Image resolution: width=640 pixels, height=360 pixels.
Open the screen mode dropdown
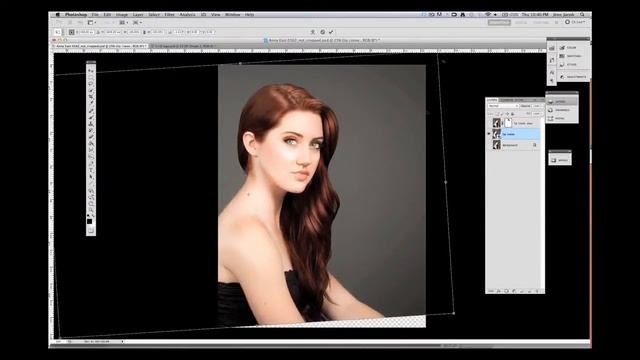pyautogui.click(x=137, y=22)
